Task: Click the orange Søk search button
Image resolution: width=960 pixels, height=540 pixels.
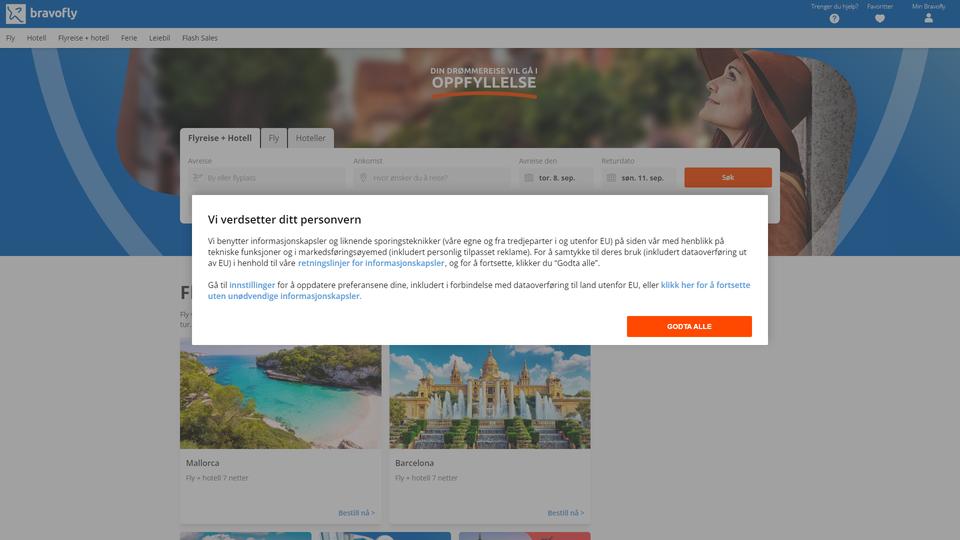Action: (728, 178)
